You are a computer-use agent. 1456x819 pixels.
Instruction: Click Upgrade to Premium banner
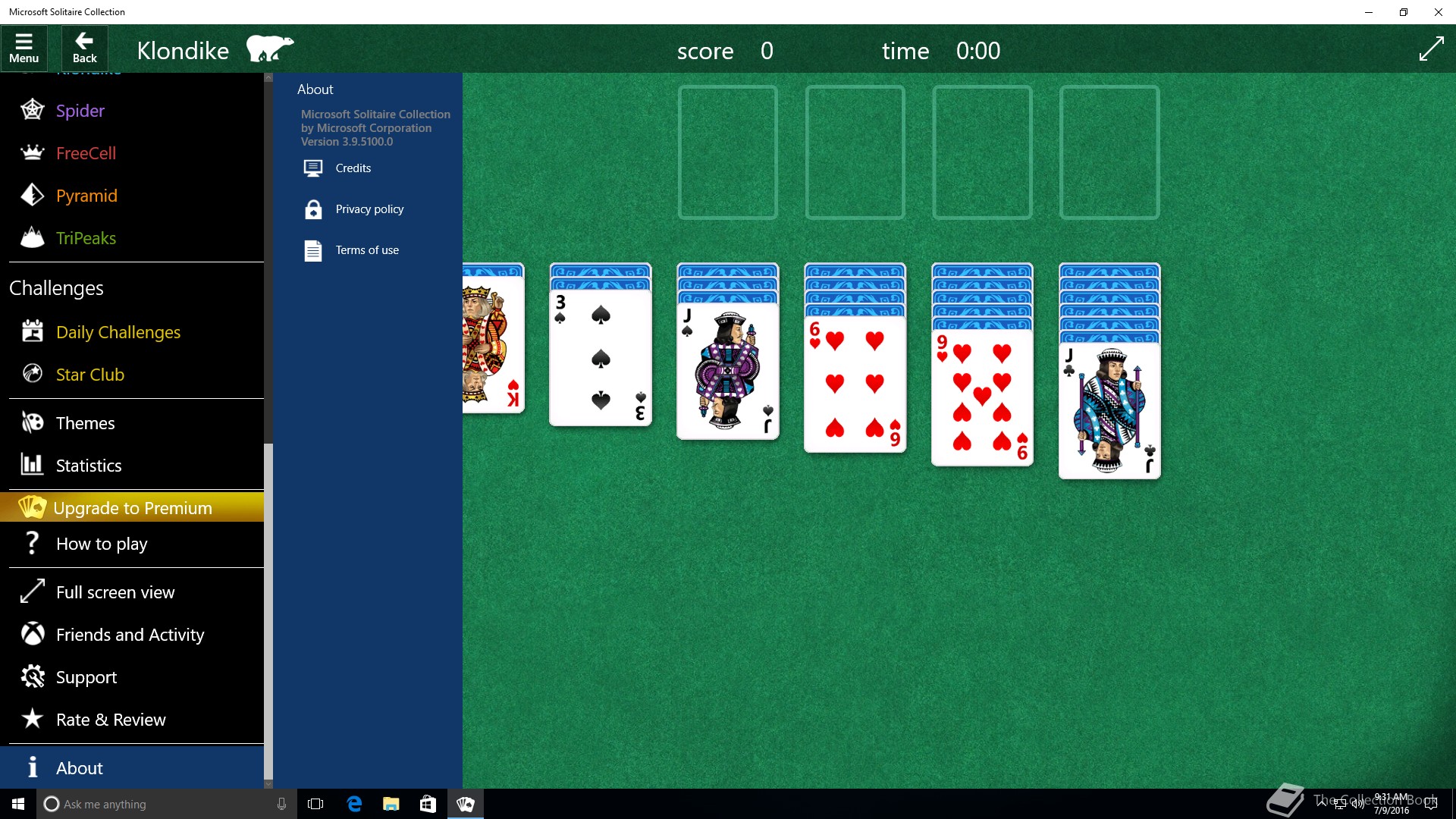pyautogui.click(x=132, y=507)
